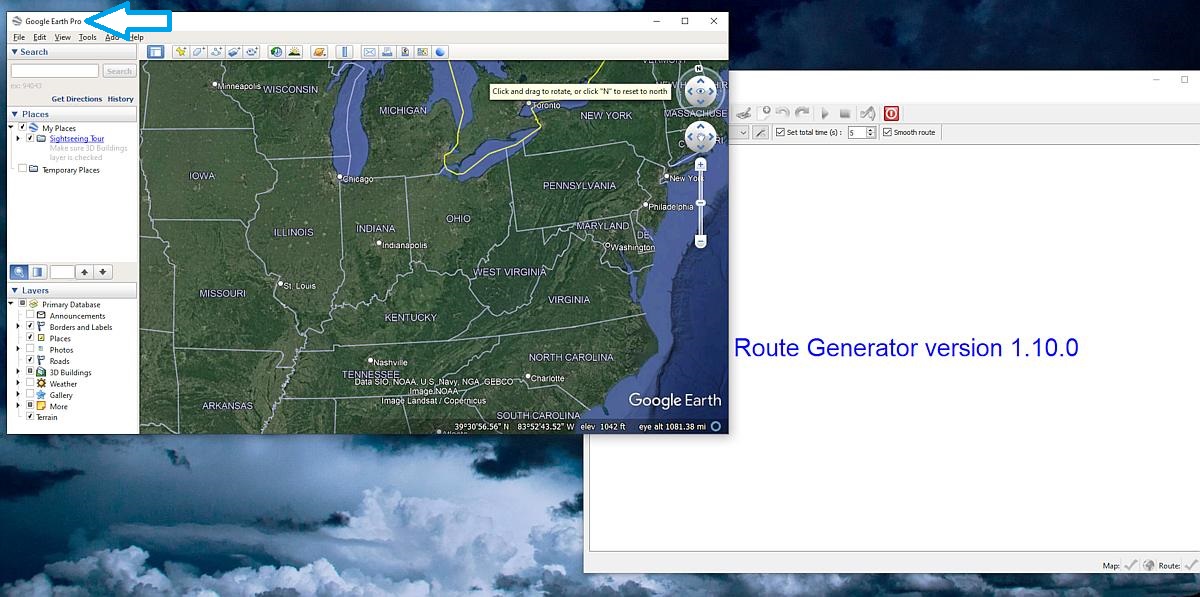
Task: Open the Edit menu
Action: pyautogui.click(x=40, y=37)
